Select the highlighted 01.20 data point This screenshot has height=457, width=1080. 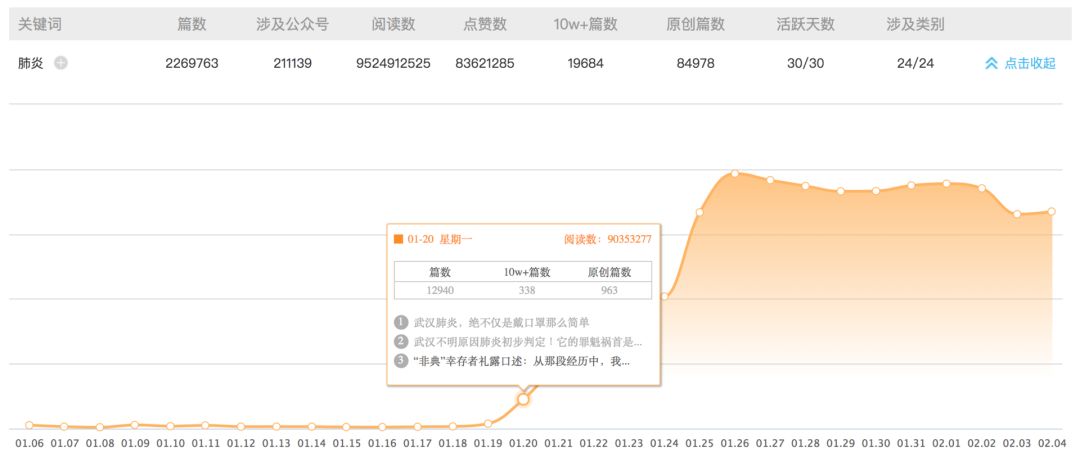(x=523, y=399)
